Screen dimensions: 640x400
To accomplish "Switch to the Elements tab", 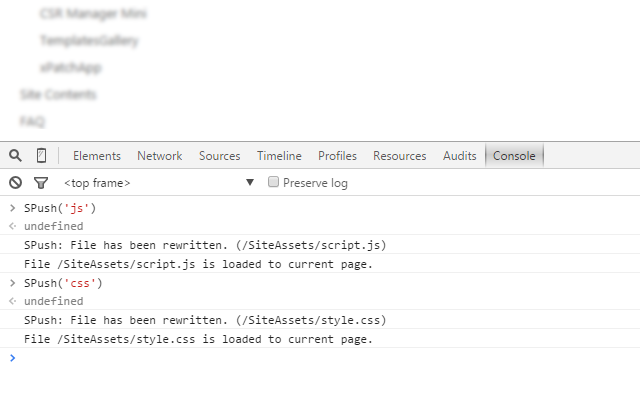I will tap(97, 156).
